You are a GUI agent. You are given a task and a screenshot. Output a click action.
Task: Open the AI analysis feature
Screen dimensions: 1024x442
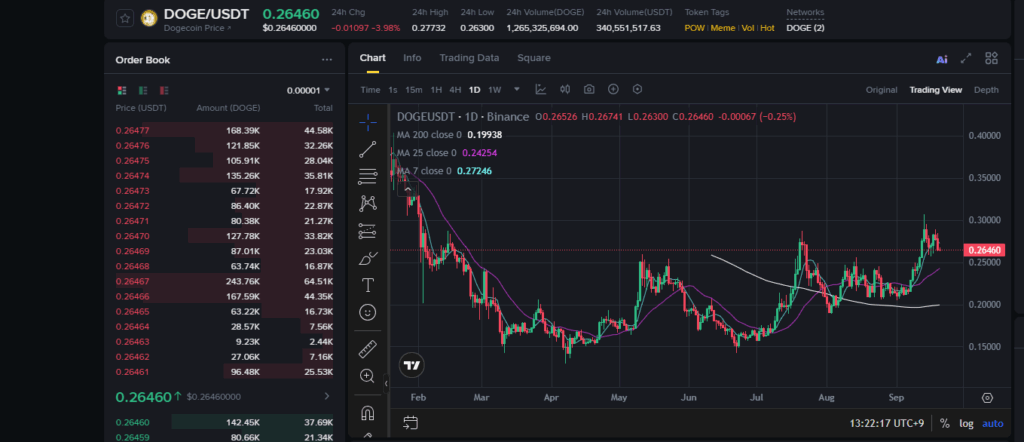942,59
